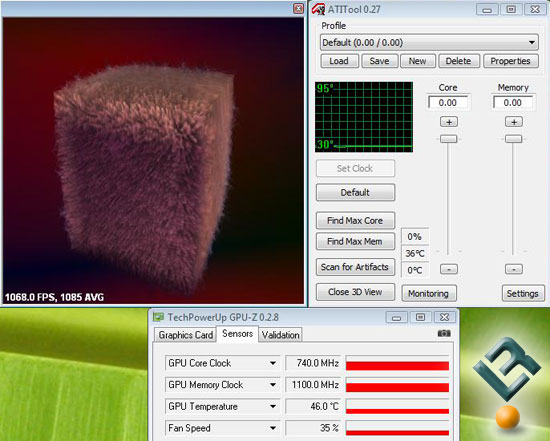Start Find Max Core
Image resolution: width=550 pixels, height=441 pixels.
pos(355,221)
